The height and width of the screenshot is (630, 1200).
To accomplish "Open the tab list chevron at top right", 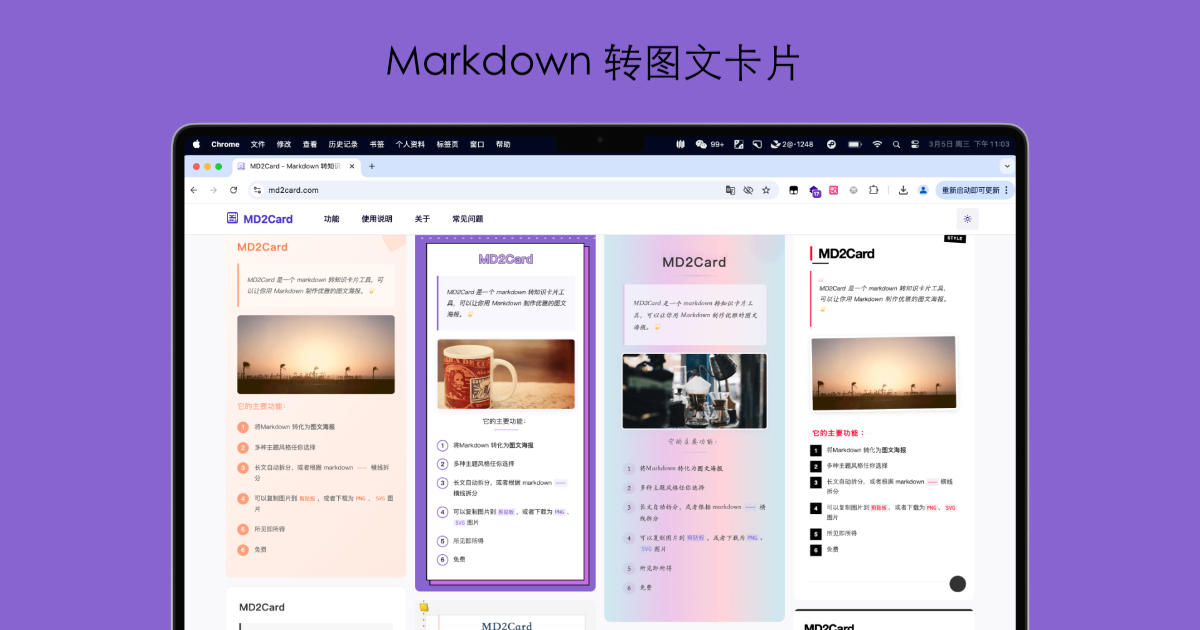I will [x=1005, y=166].
